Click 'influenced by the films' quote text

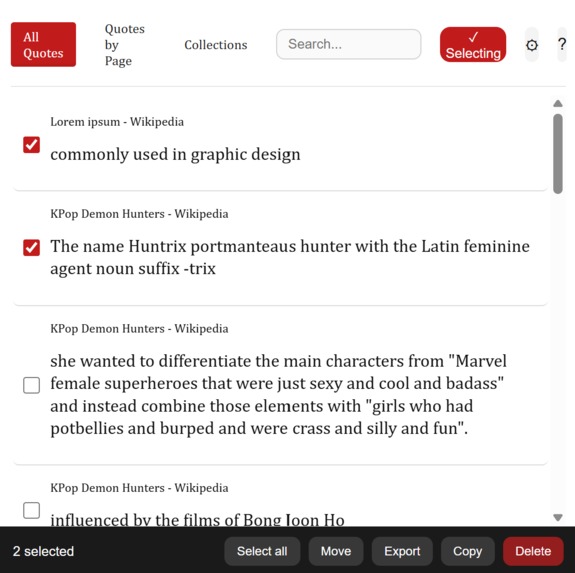(197, 519)
